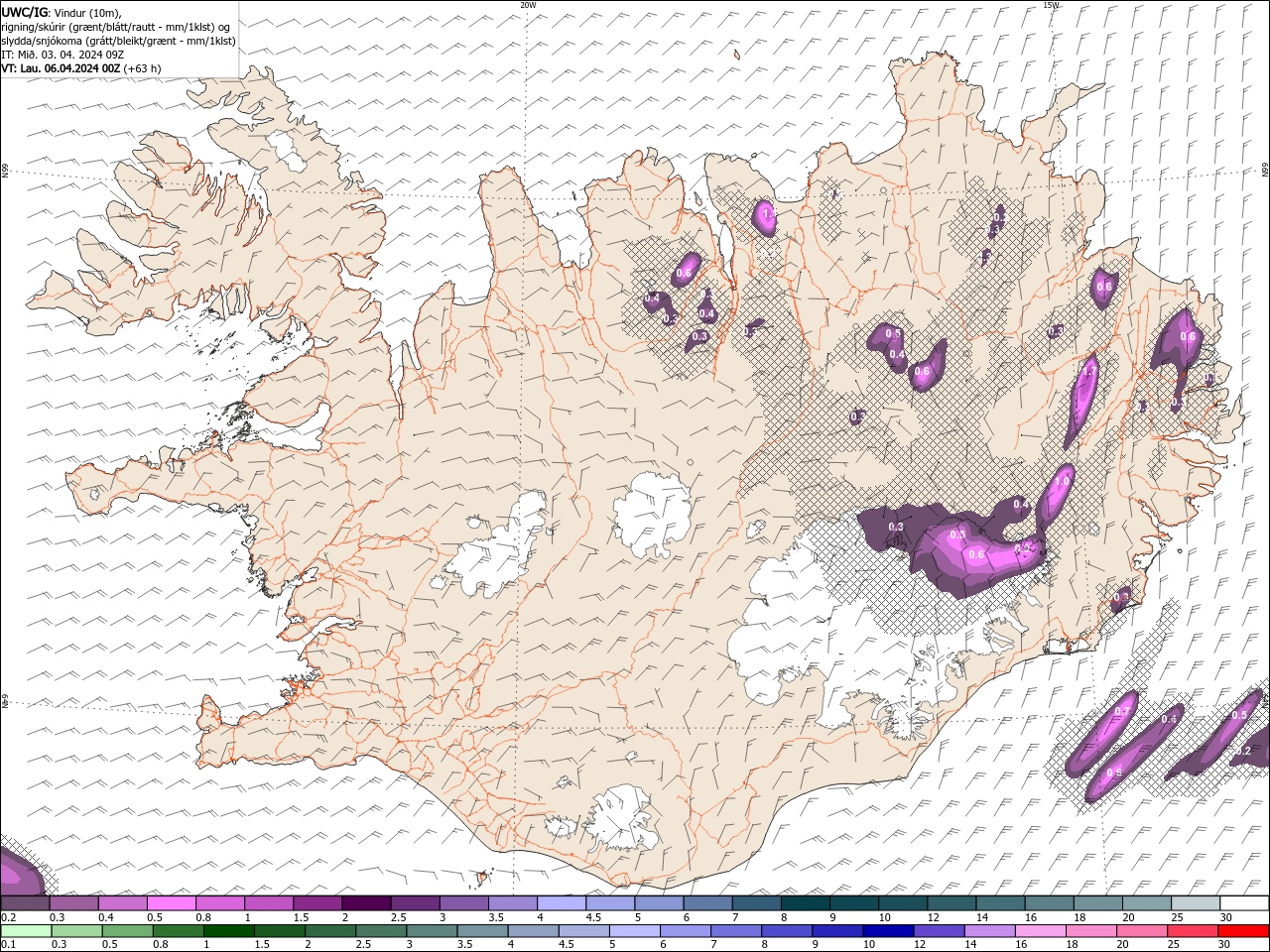1270x952 pixels.
Task: Pick the light purple 14 swatch in lower legend
Action: pos(990,931)
